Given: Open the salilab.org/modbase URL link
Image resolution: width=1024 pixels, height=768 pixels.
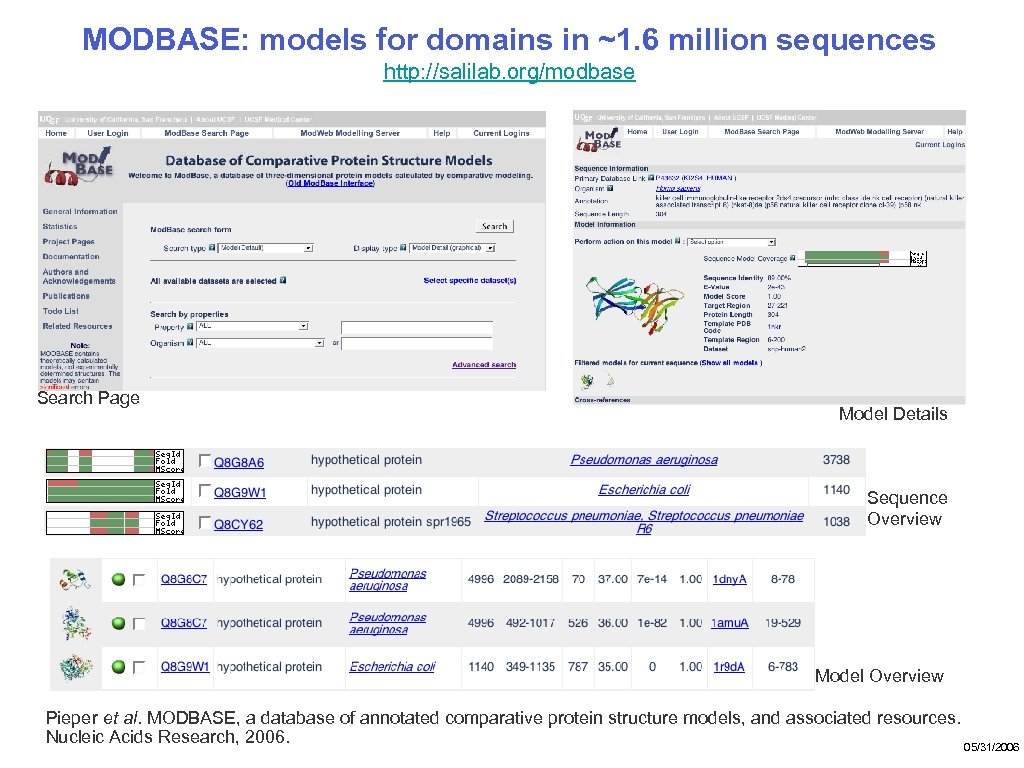Looking at the screenshot, I should pyautogui.click(x=509, y=71).
